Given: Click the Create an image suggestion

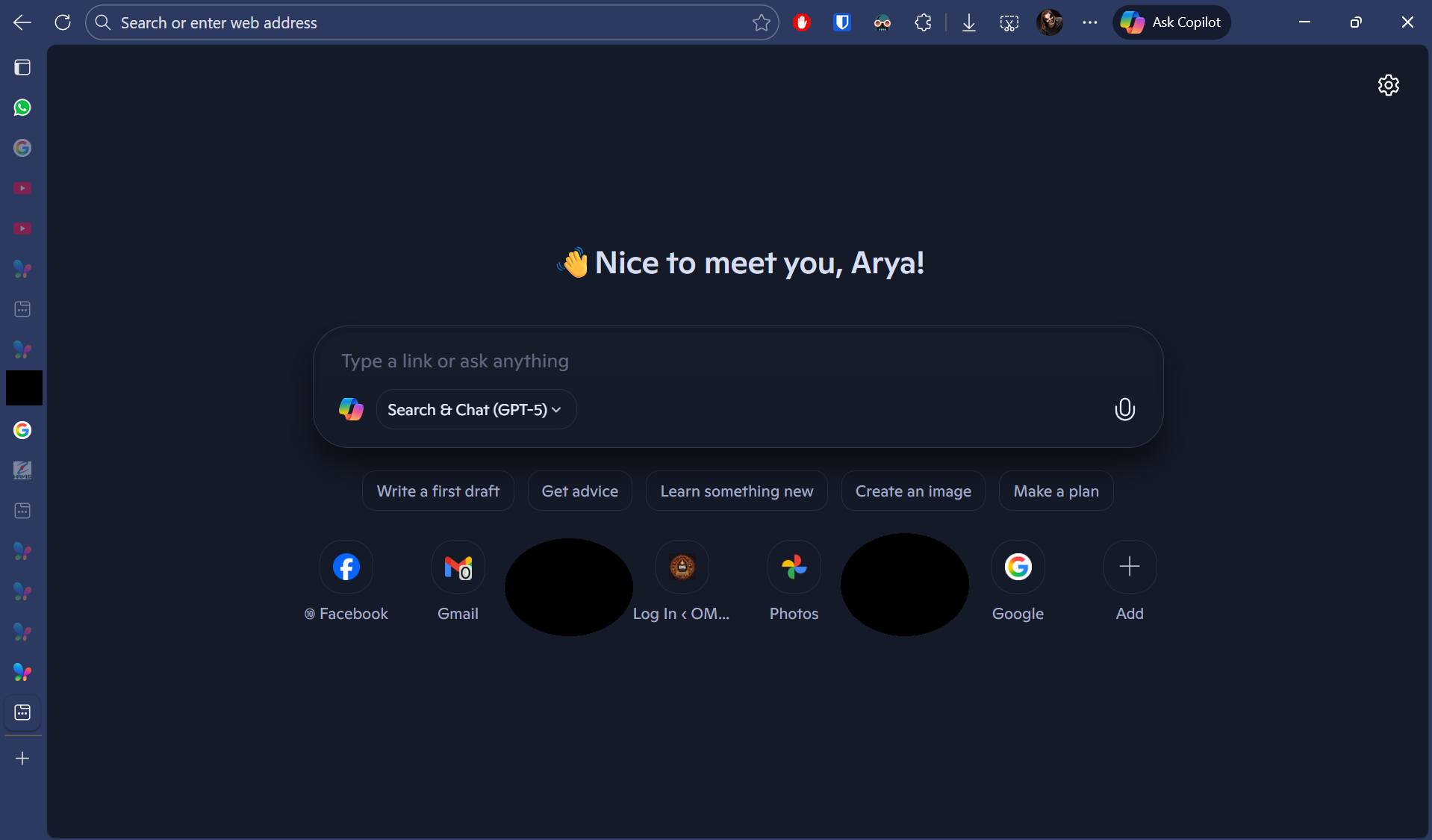Looking at the screenshot, I should (x=912, y=491).
